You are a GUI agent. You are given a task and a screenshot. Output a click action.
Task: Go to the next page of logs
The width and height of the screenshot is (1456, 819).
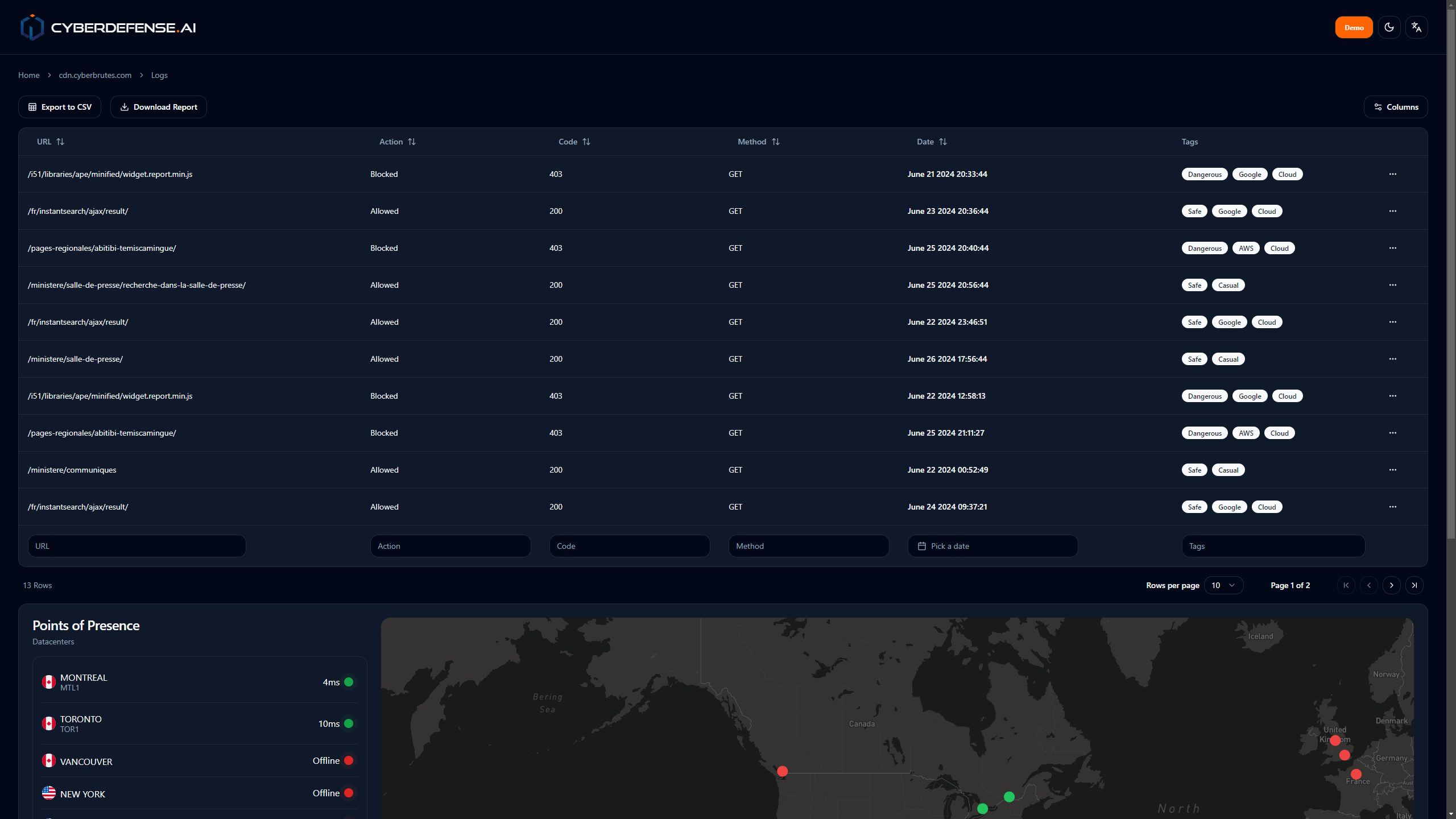click(x=1391, y=585)
